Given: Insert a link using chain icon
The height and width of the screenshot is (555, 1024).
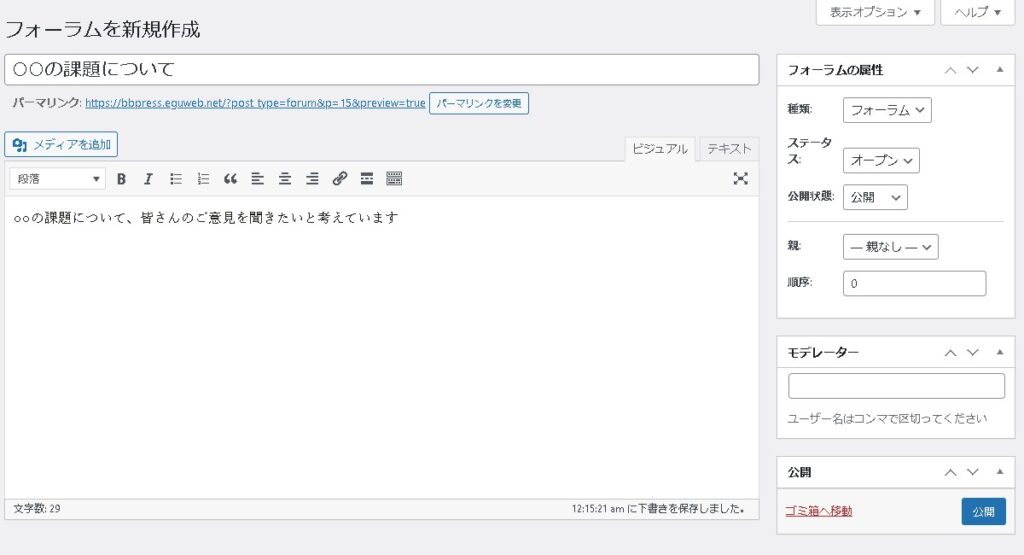Looking at the screenshot, I should coord(339,179).
